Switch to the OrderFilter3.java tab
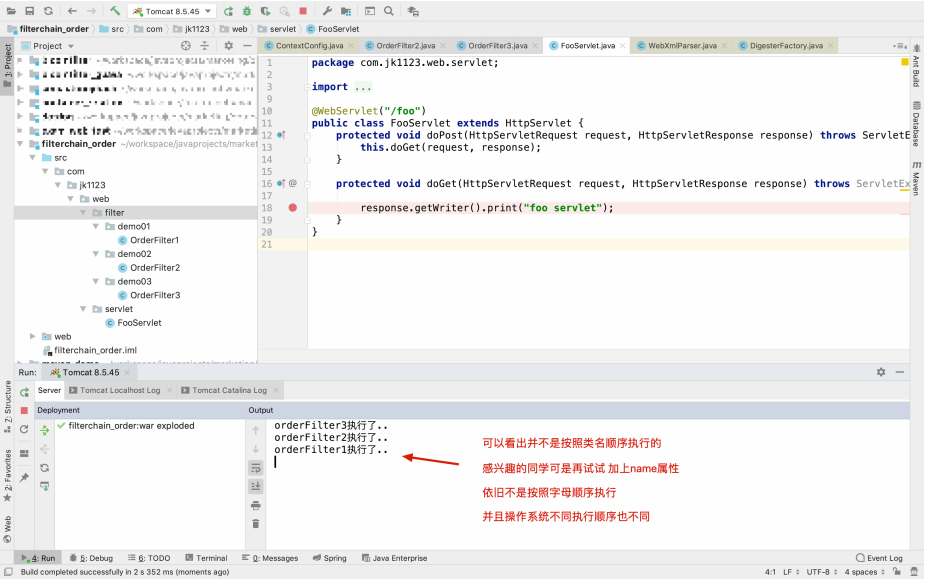This screenshot has height=579, width=925. (497, 45)
